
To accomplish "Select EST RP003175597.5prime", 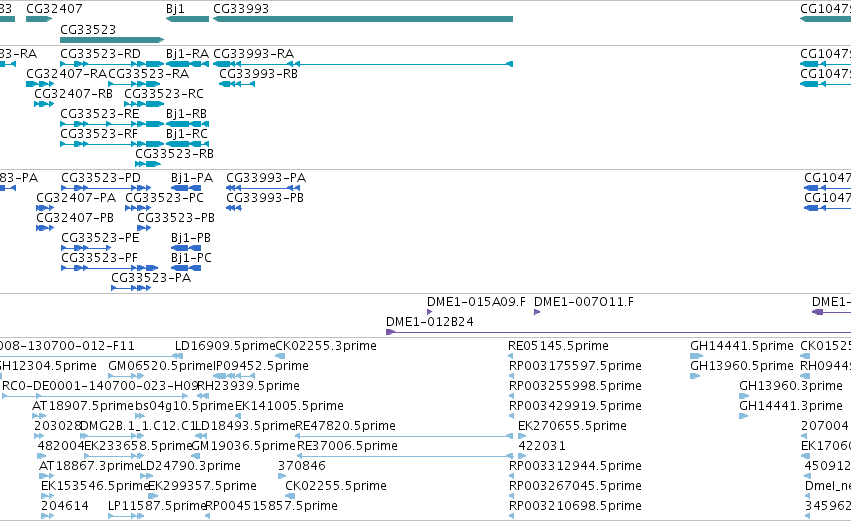I will click(x=511, y=376).
